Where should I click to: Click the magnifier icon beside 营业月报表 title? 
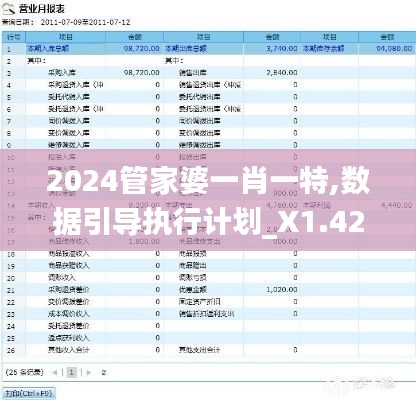pyautogui.click(x=9, y=8)
